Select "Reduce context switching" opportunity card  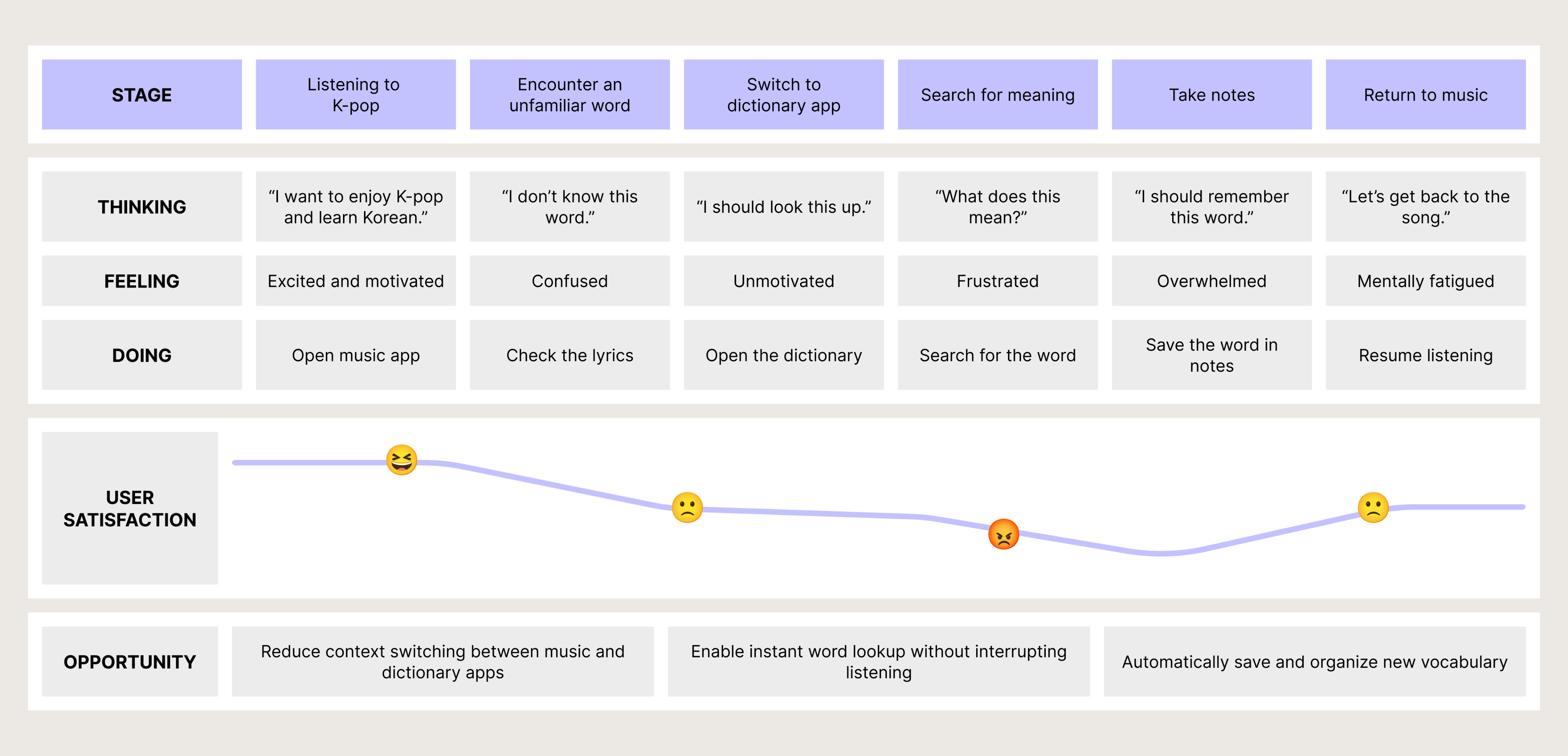click(x=443, y=662)
